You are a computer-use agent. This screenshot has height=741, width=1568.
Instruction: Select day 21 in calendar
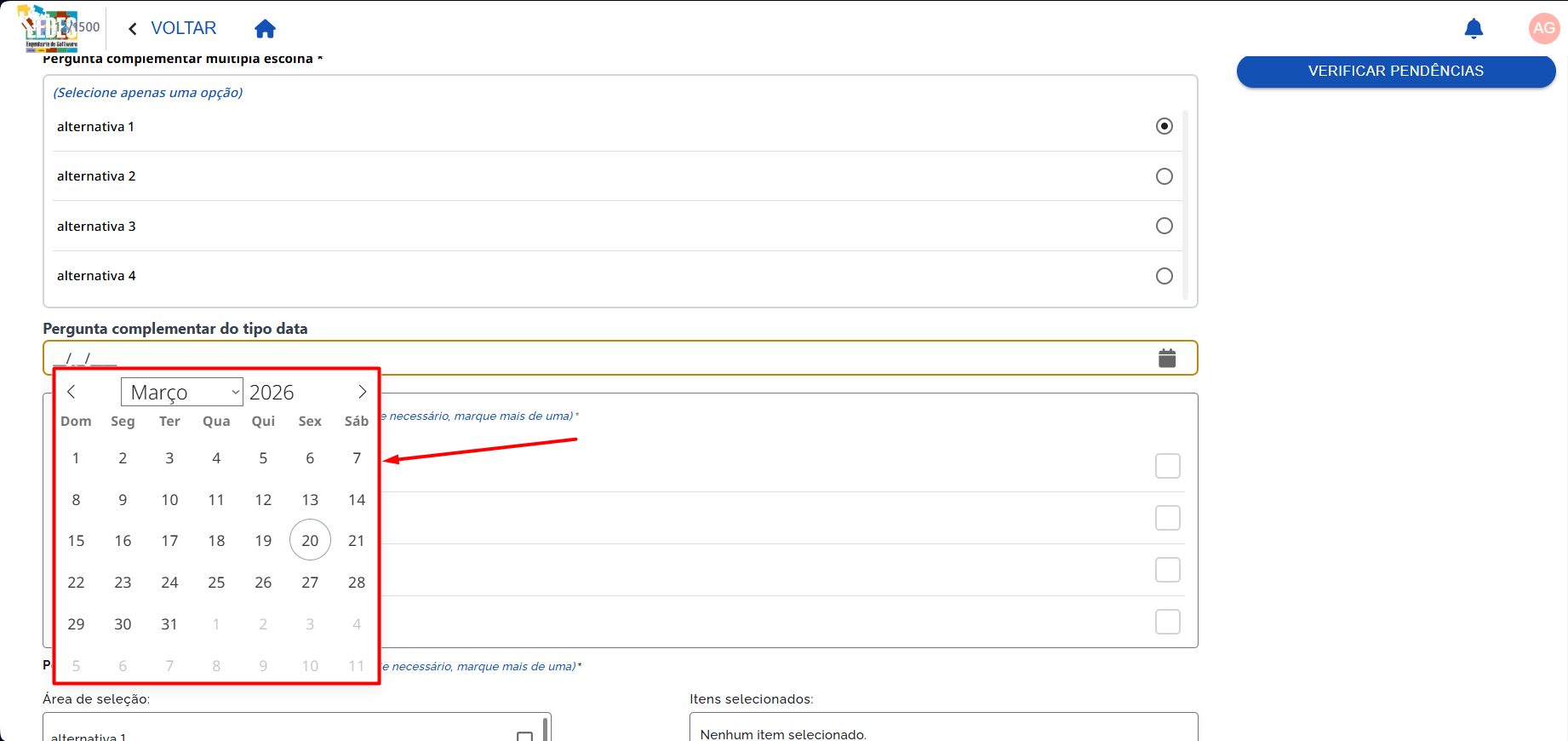pos(357,541)
